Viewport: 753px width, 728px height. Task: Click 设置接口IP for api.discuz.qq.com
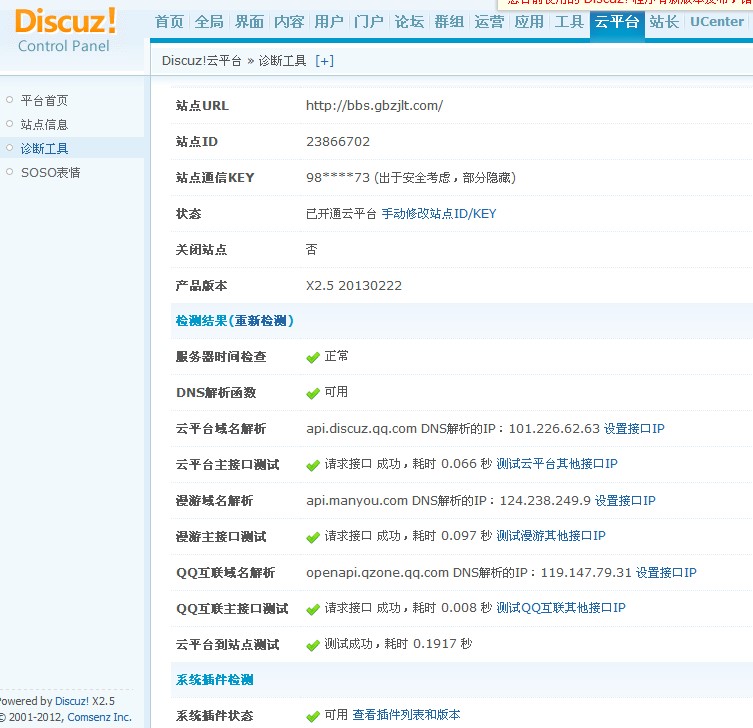point(634,428)
